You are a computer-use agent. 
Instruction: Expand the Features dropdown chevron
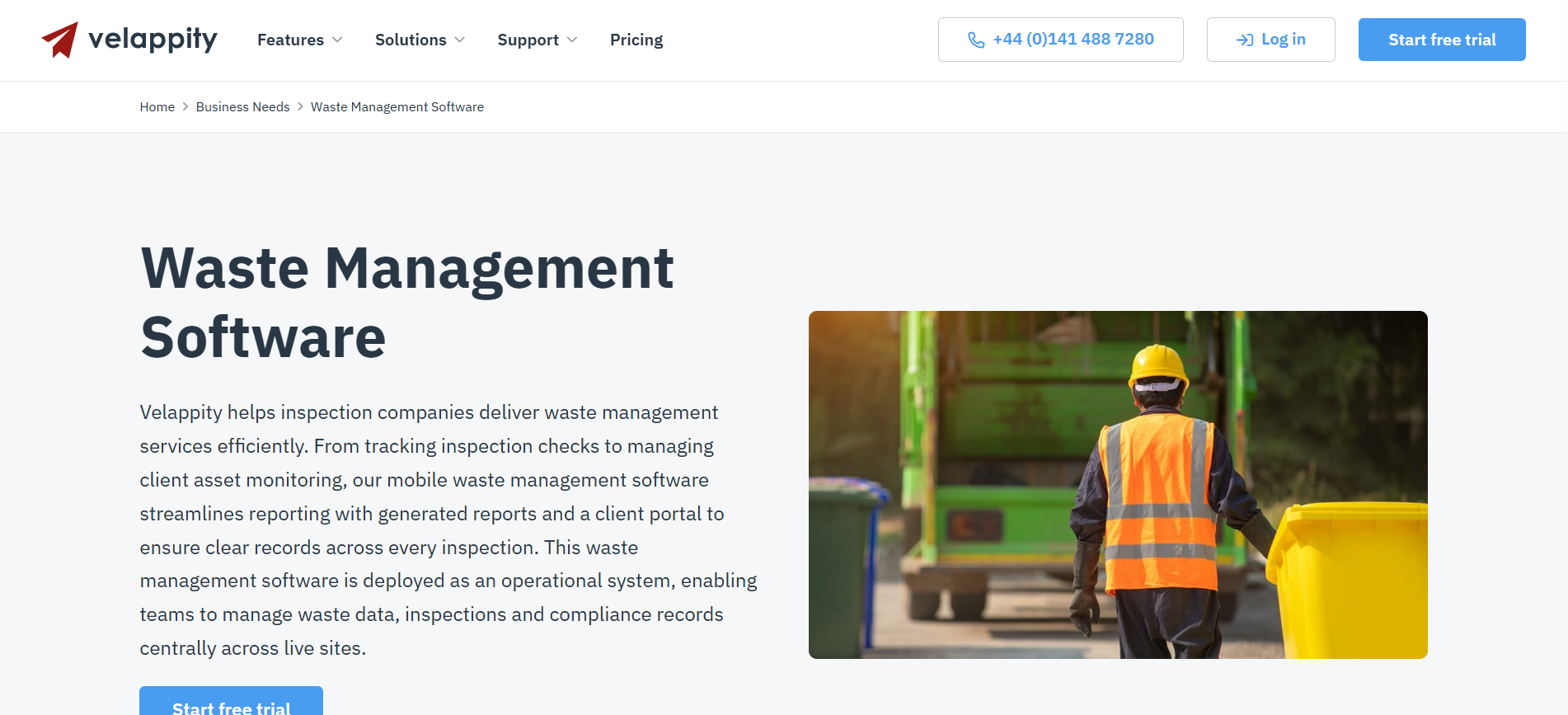[x=337, y=40]
